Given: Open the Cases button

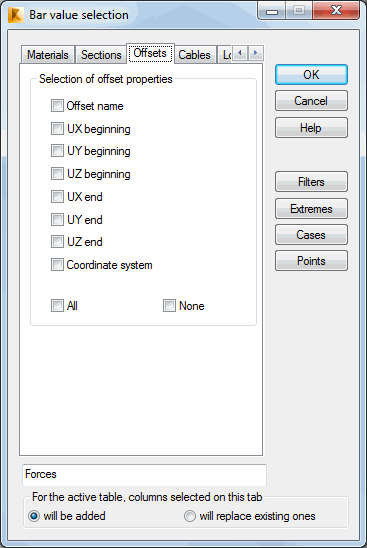Looking at the screenshot, I should [x=311, y=235].
